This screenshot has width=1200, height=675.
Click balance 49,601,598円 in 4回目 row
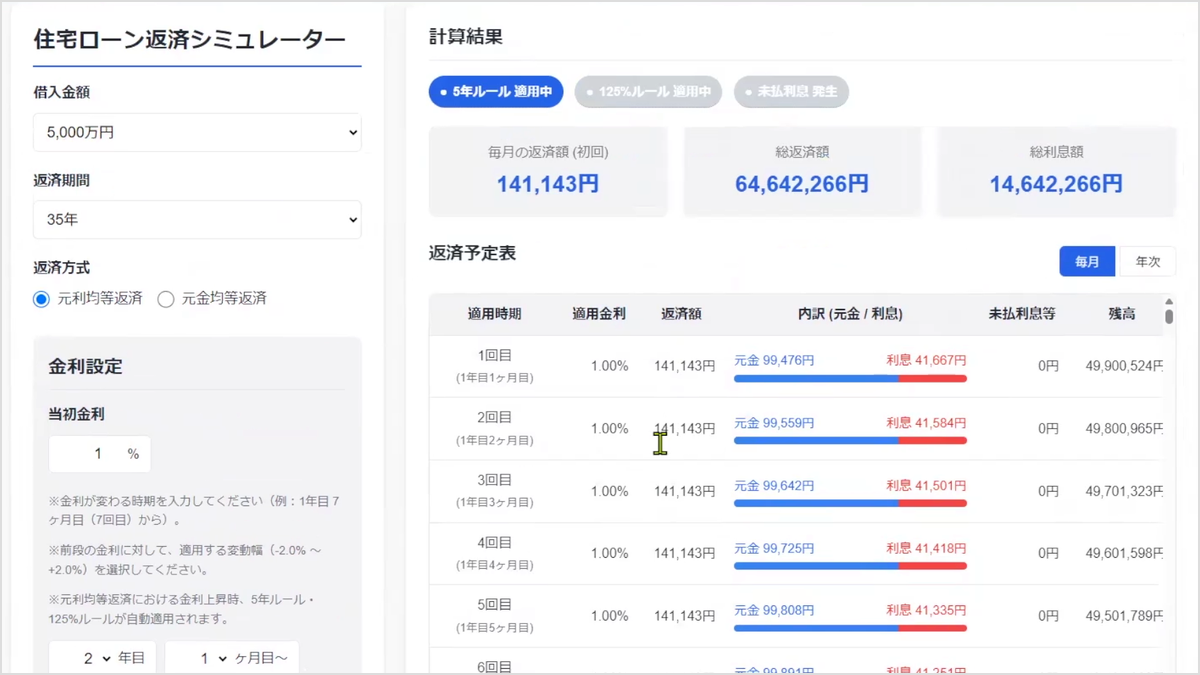[1124, 554]
